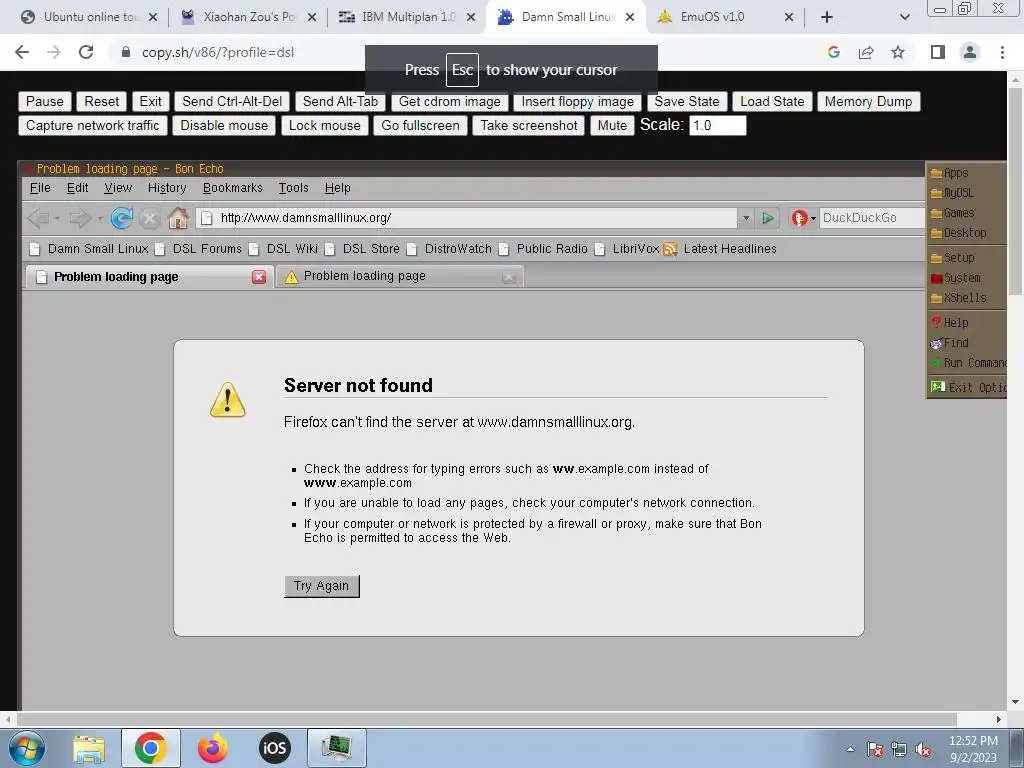Click the Go fullscreen button
1024x768 pixels.
[x=421, y=125]
